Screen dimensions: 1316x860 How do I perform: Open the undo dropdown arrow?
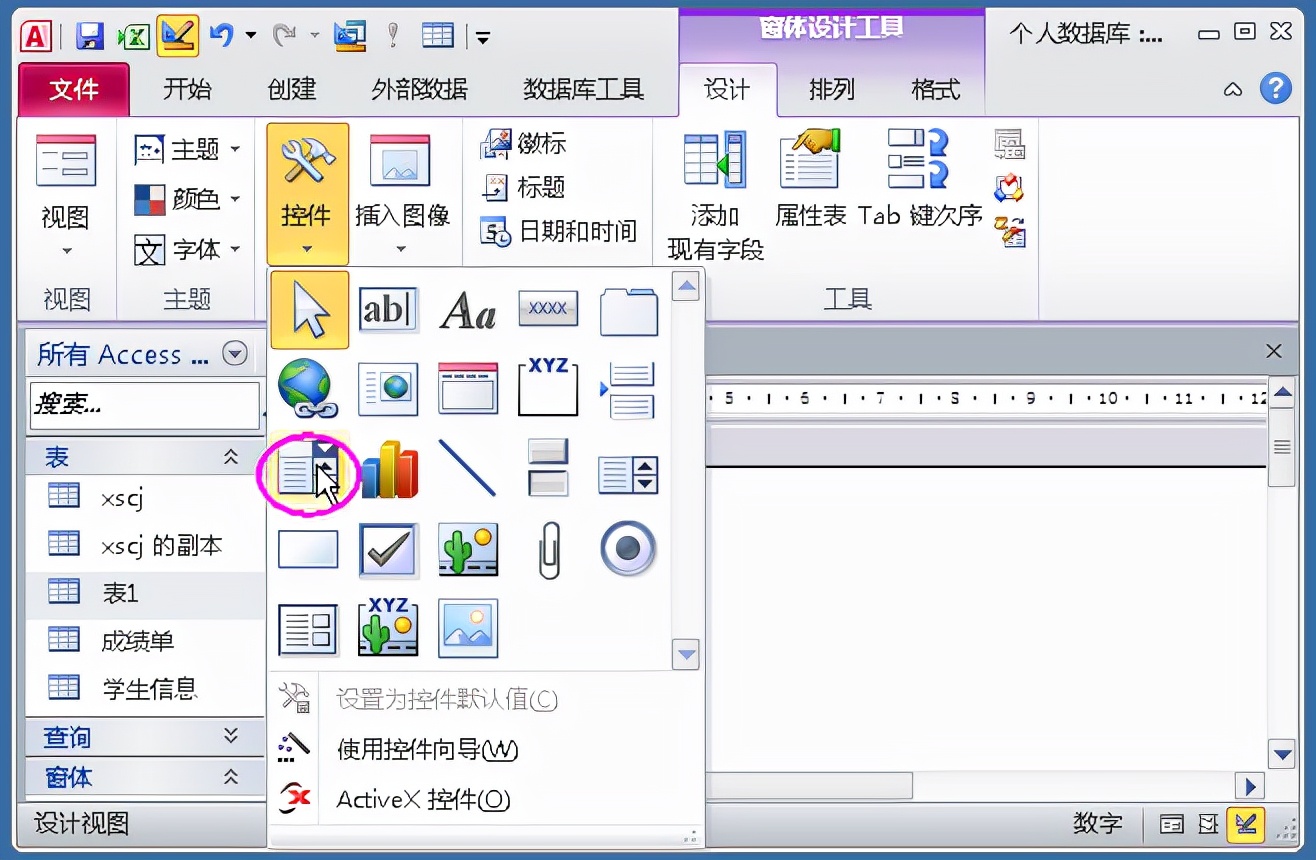pyautogui.click(x=251, y=33)
